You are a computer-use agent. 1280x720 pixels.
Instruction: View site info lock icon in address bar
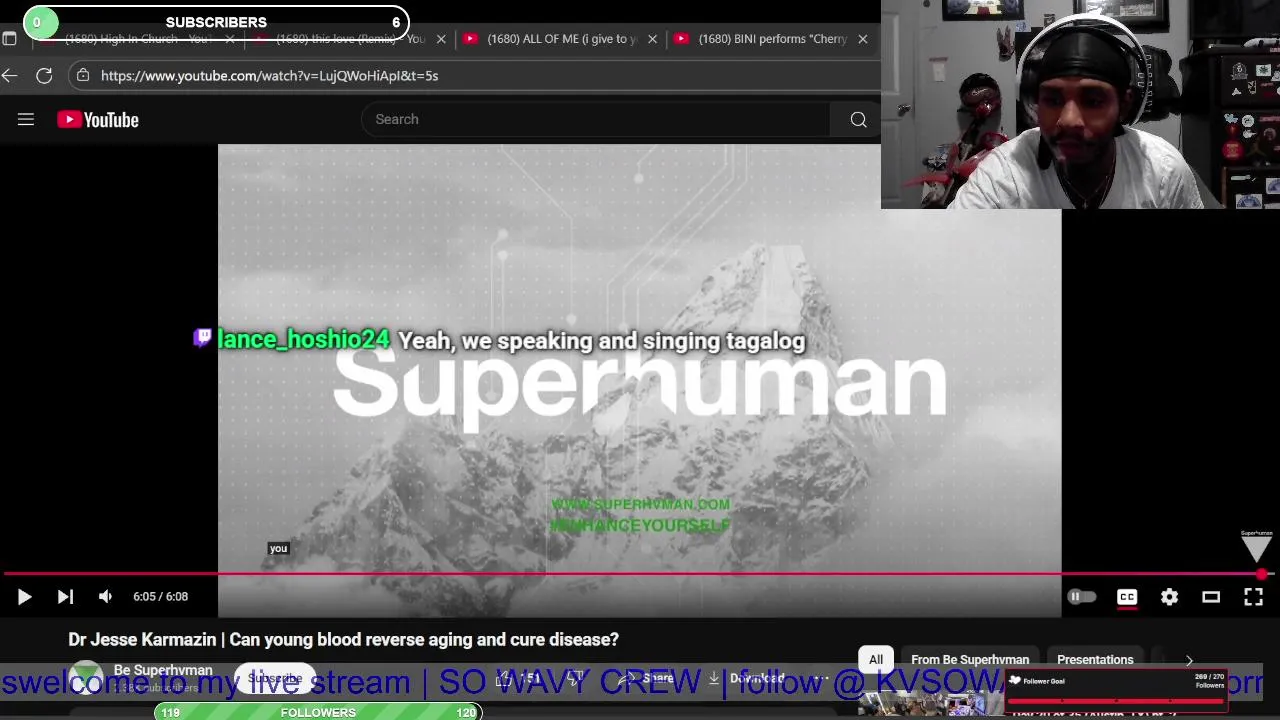click(x=83, y=75)
